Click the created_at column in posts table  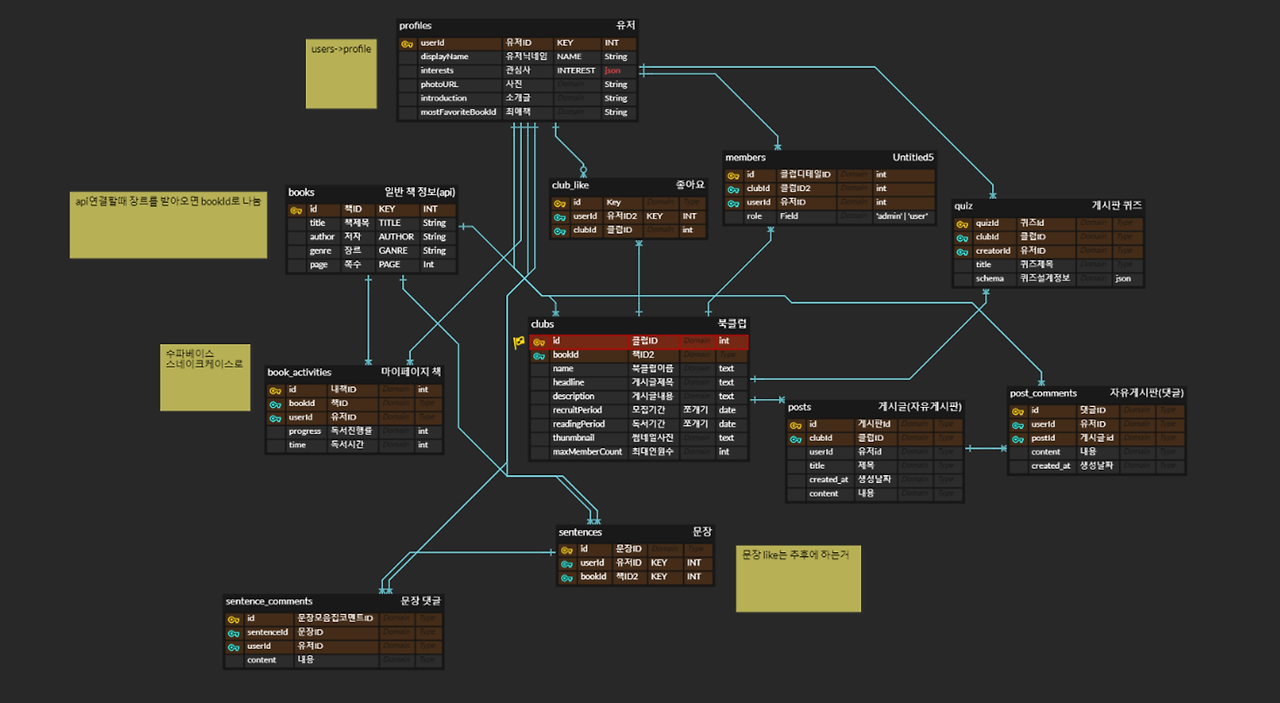(x=830, y=480)
